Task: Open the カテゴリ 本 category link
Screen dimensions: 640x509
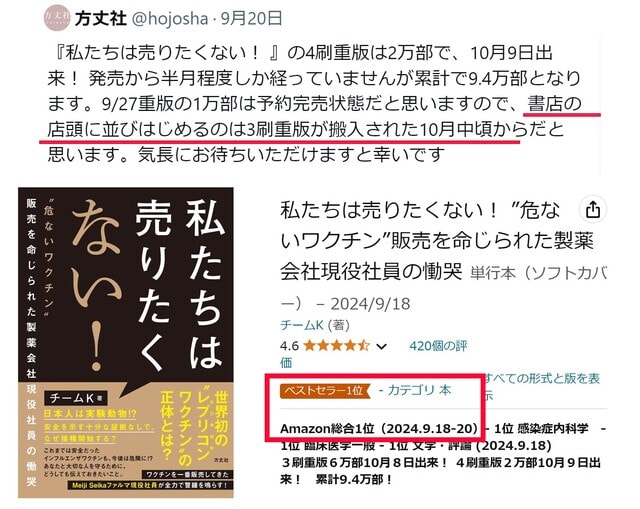Action: click(414, 390)
